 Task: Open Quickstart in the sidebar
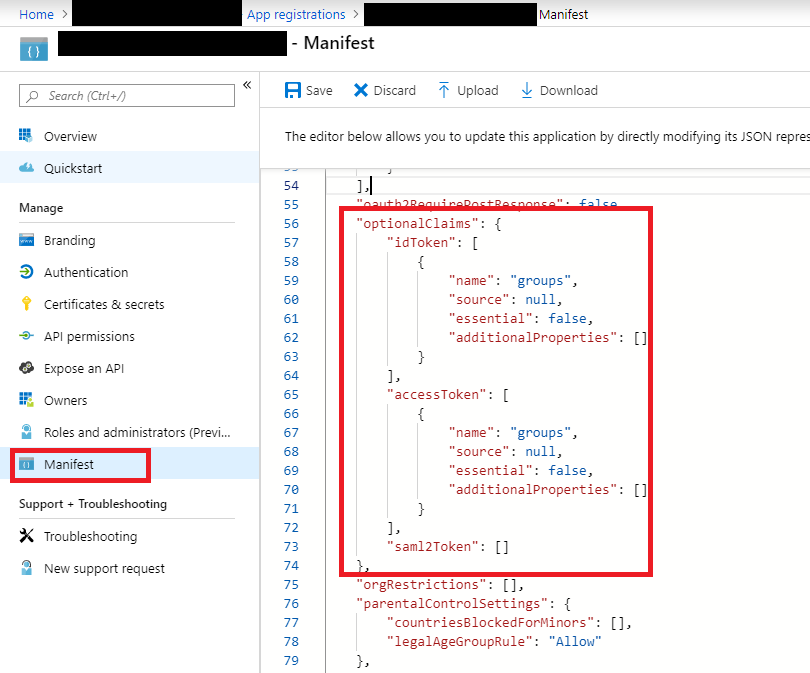coord(73,168)
